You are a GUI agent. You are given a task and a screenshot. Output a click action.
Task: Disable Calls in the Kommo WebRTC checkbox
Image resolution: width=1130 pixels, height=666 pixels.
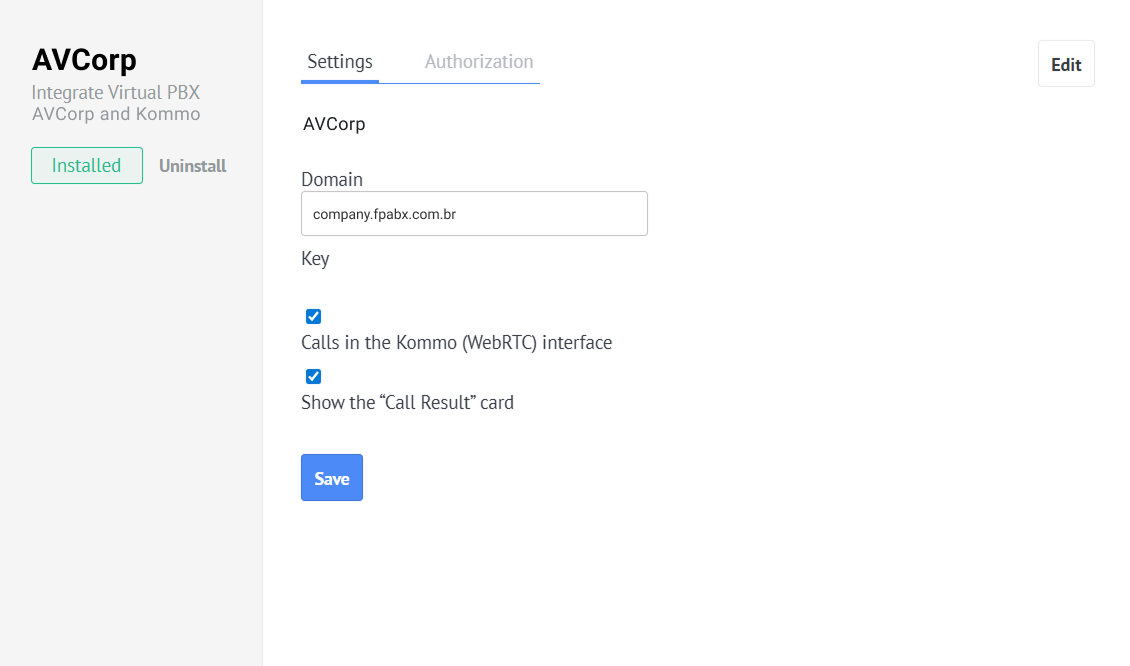[313, 317]
